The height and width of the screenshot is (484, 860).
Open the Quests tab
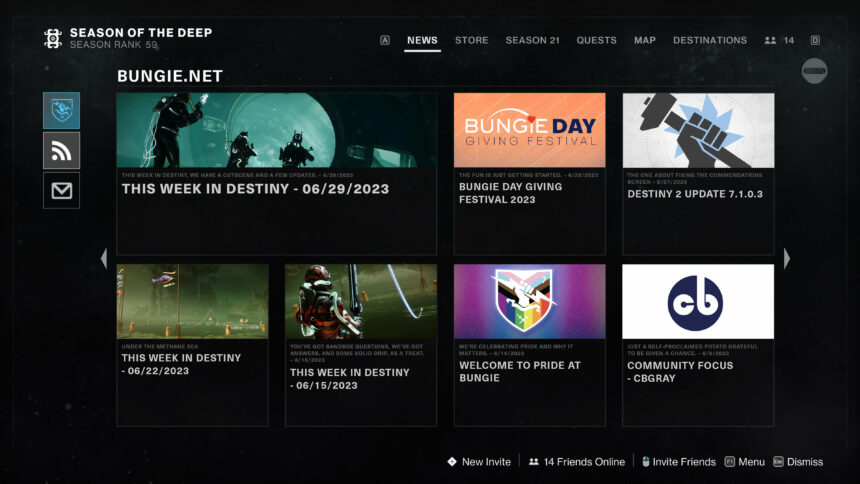point(596,40)
